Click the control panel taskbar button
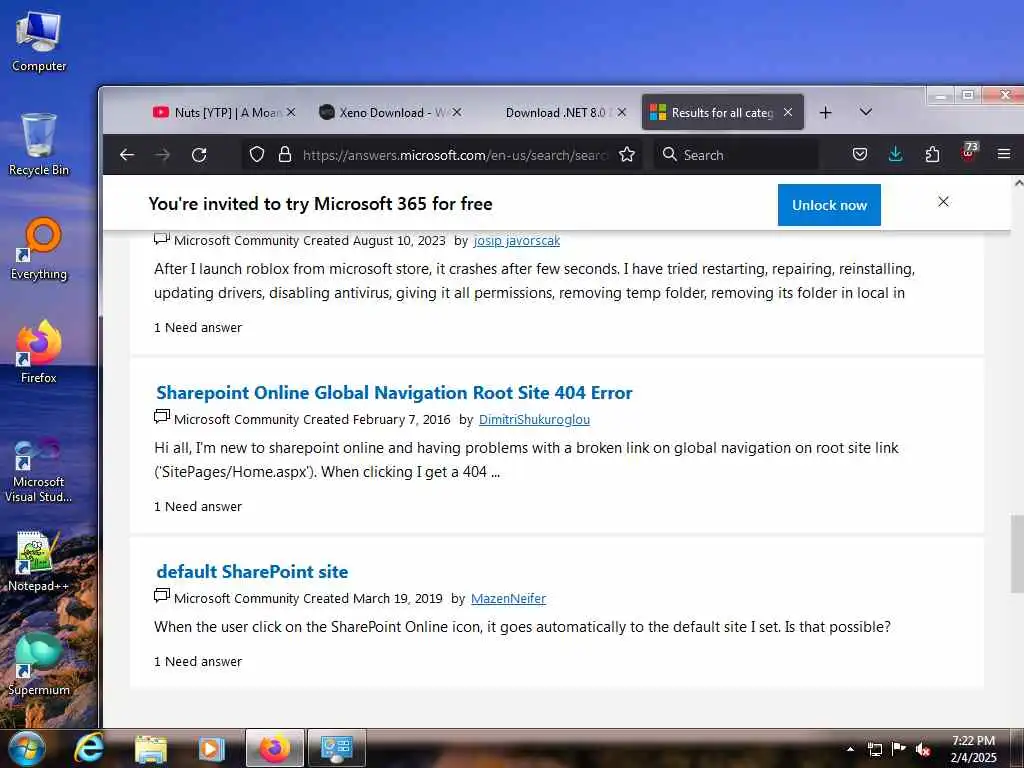The width and height of the screenshot is (1024, 768). point(336,748)
